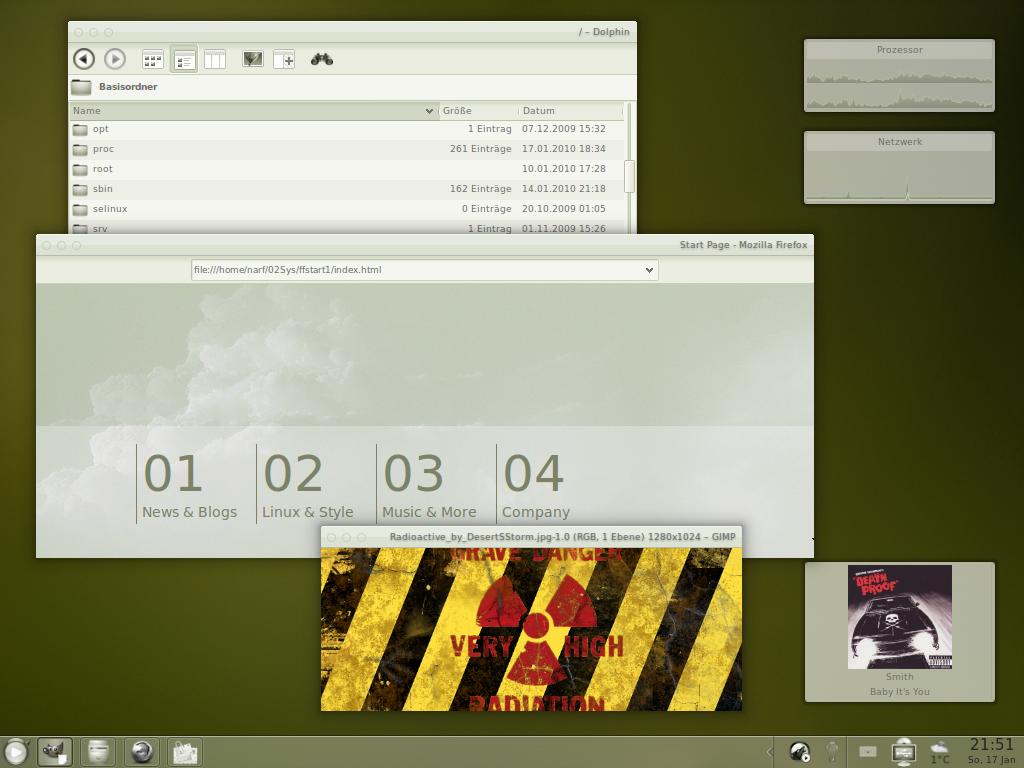Click the 'Smith' artist label
1024x768 pixels.
899,677
